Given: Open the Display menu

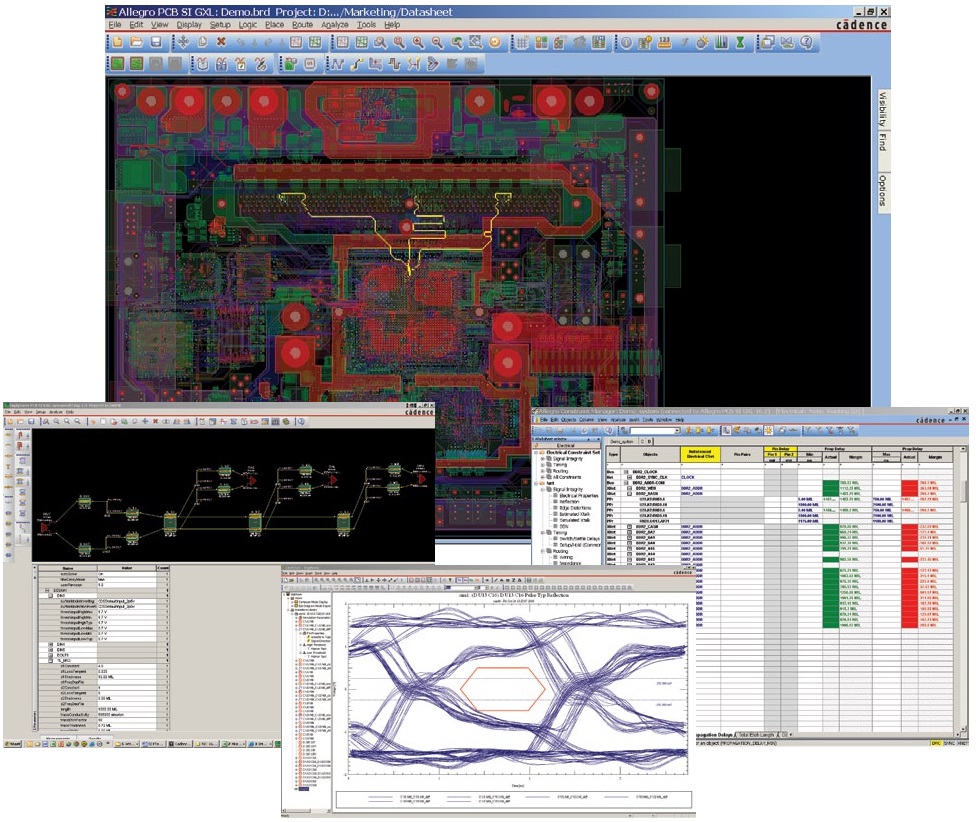Looking at the screenshot, I should tap(189, 24).
